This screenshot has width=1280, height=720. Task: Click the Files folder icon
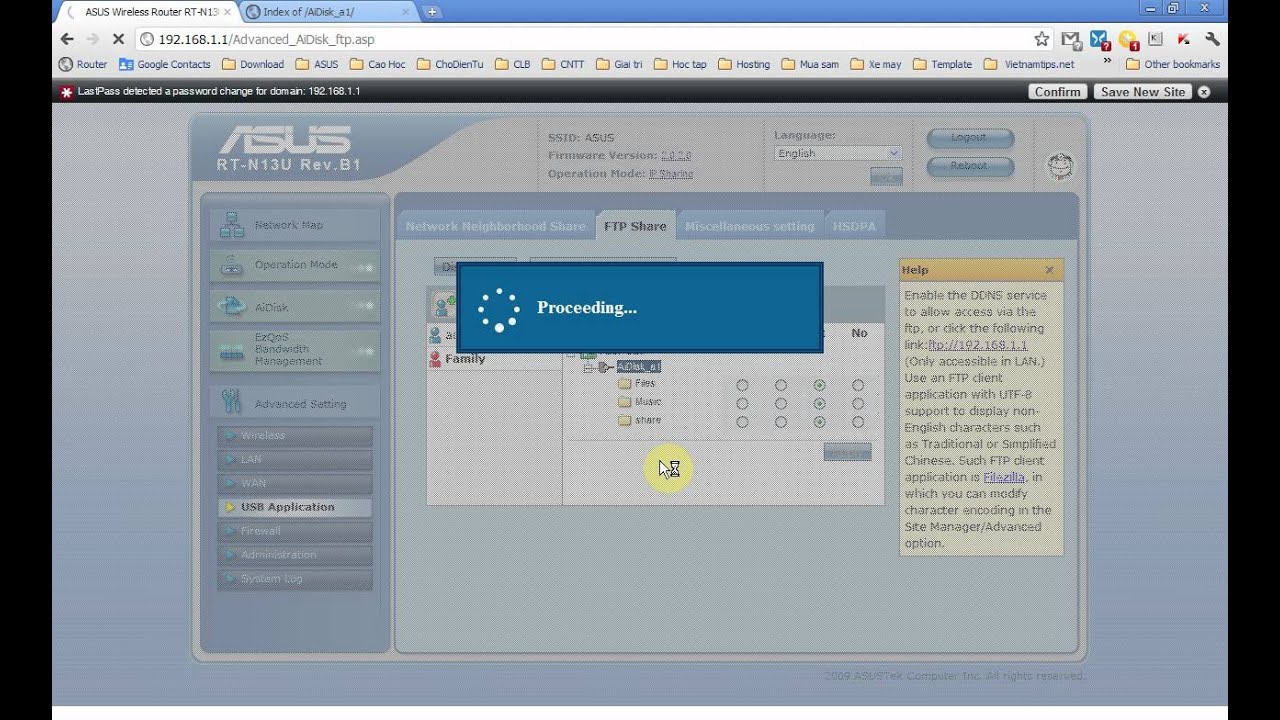pos(625,383)
